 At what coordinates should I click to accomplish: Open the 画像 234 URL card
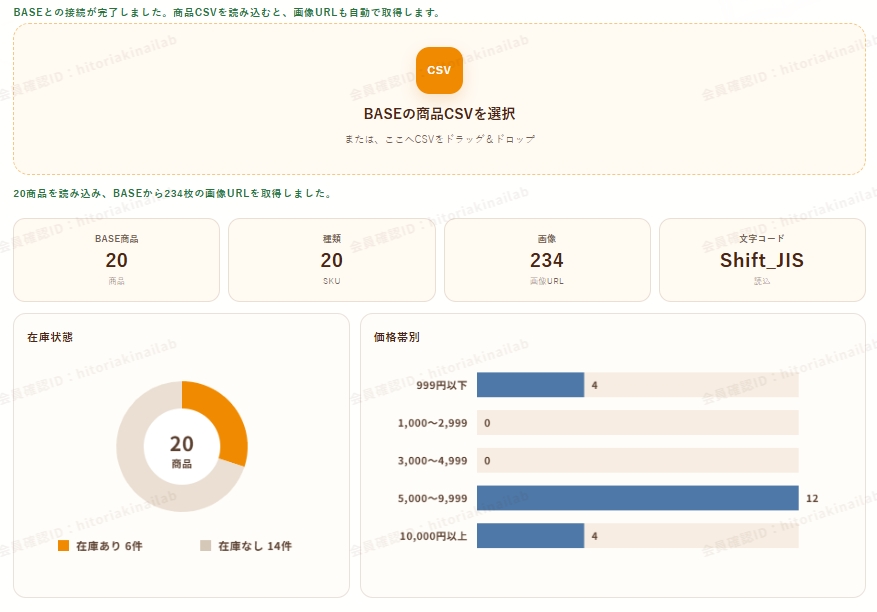[x=547, y=260]
